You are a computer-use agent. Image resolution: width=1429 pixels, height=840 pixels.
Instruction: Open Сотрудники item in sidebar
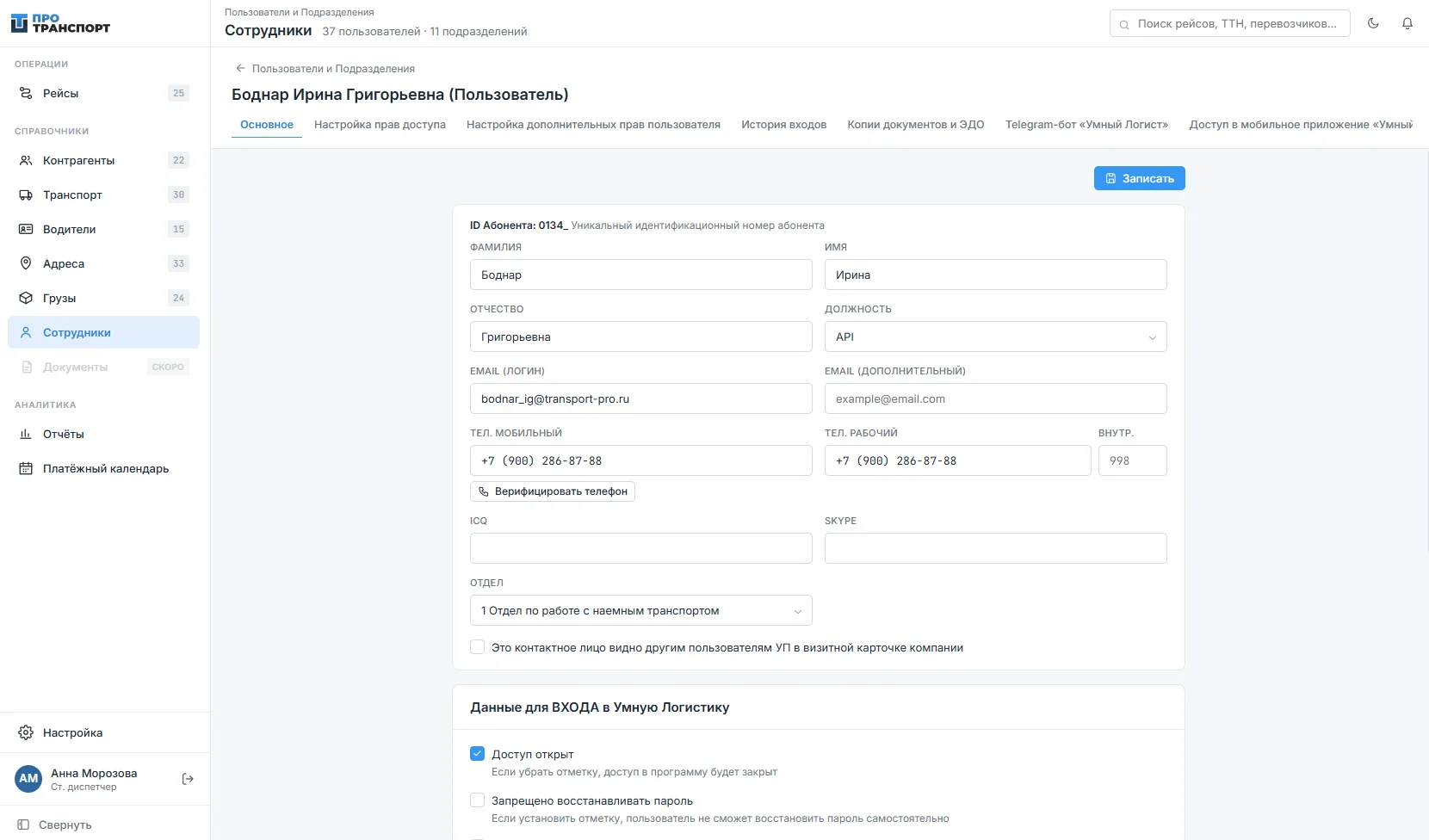tap(103, 332)
